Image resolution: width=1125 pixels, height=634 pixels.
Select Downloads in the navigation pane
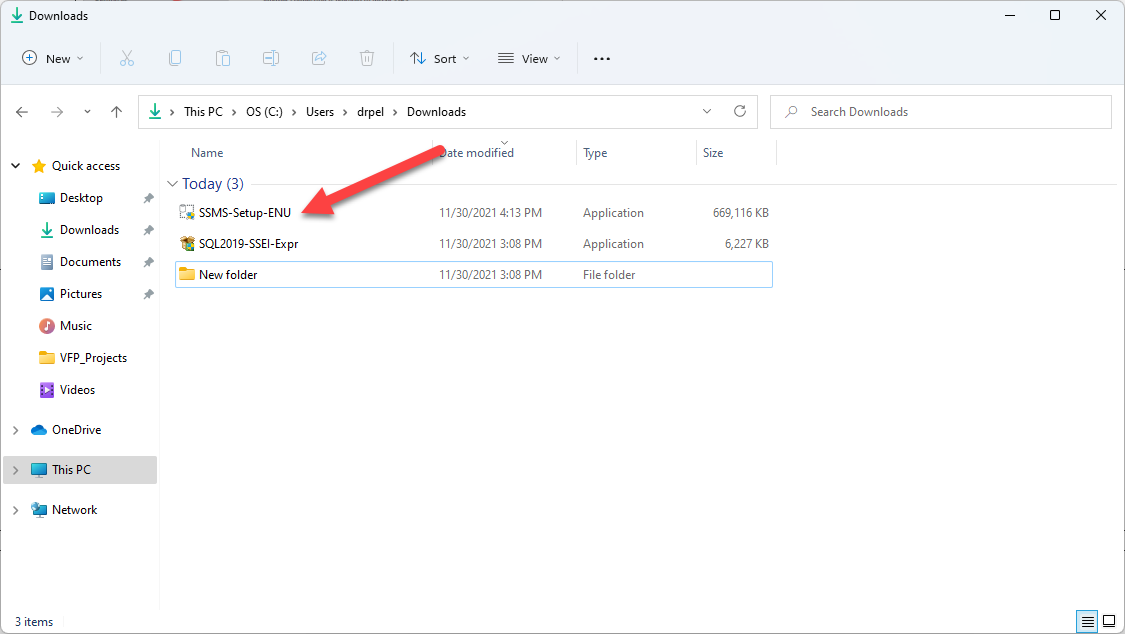point(89,230)
